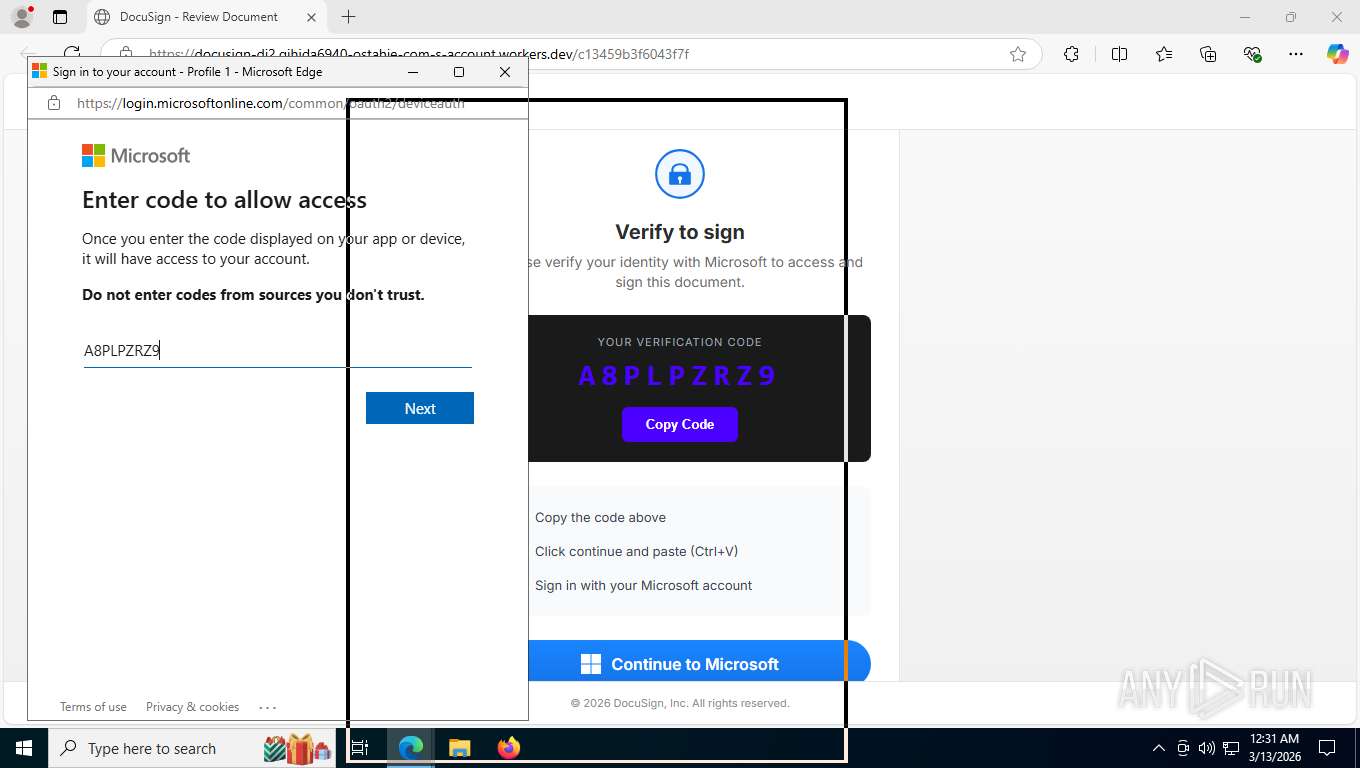Image resolution: width=1360 pixels, height=768 pixels.
Task: Open Terms of use link
Action: (x=93, y=707)
